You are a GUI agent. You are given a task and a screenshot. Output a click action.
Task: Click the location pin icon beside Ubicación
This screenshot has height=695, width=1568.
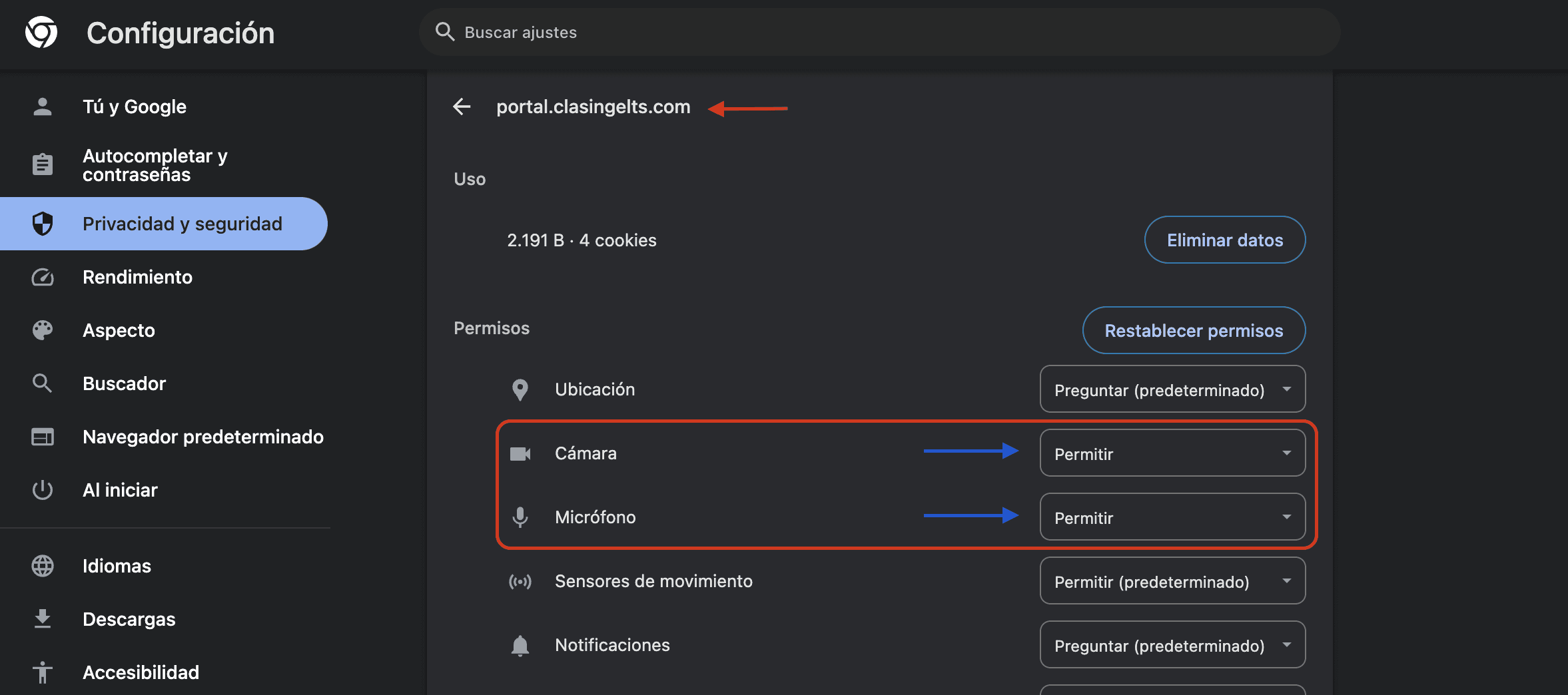coord(521,390)
